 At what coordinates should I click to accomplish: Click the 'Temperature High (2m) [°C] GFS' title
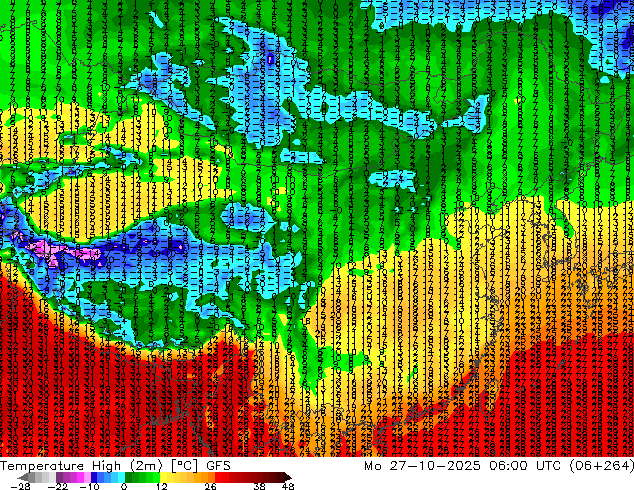115,466
